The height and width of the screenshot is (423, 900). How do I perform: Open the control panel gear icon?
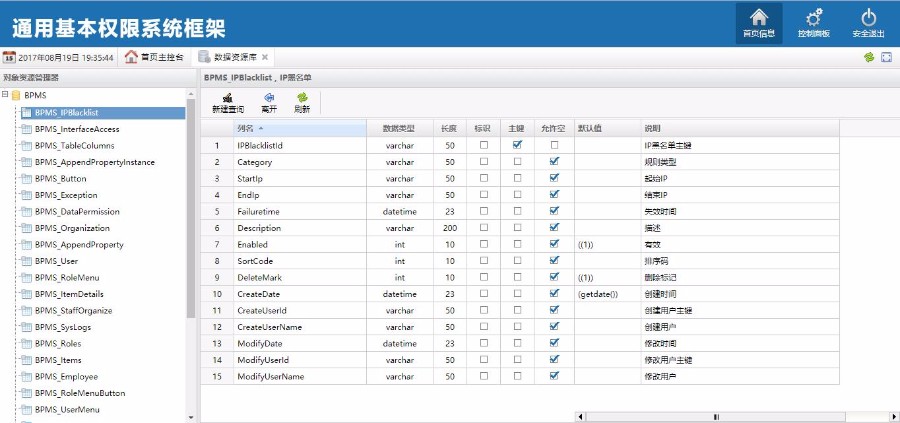[x=813, y=18]
